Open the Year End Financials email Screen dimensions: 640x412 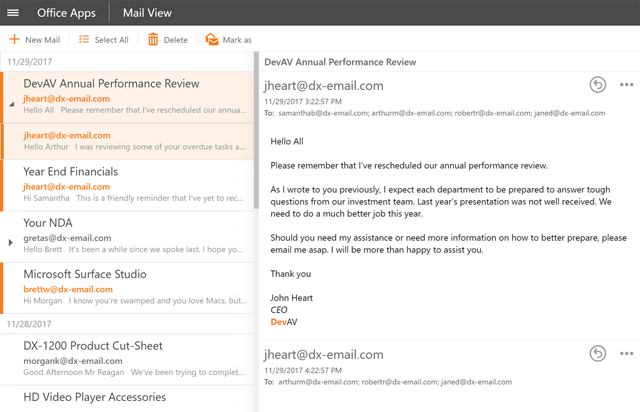click(130, 185)
